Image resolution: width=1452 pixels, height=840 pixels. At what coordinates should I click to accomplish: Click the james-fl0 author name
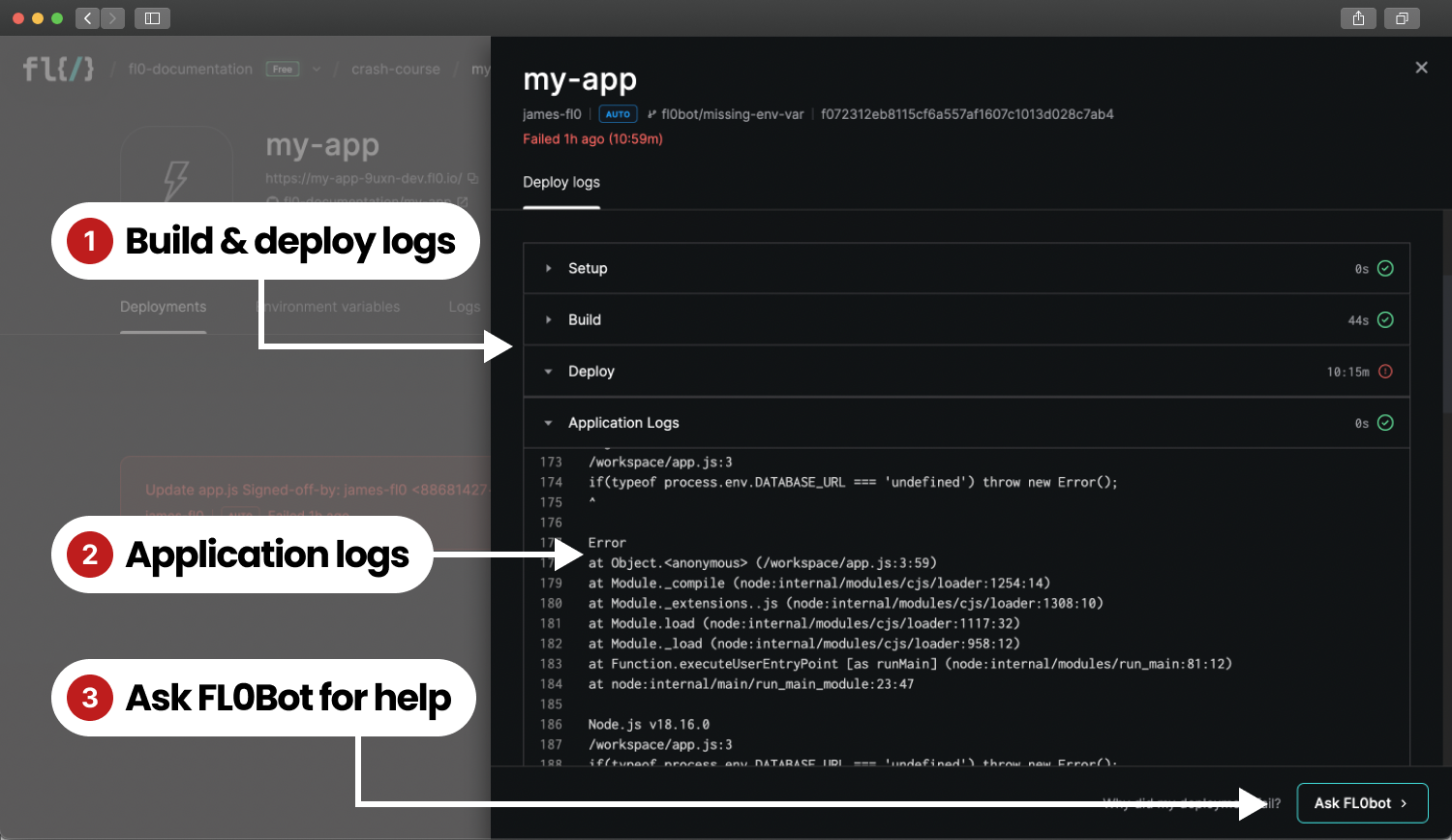(x=552, y=114)
